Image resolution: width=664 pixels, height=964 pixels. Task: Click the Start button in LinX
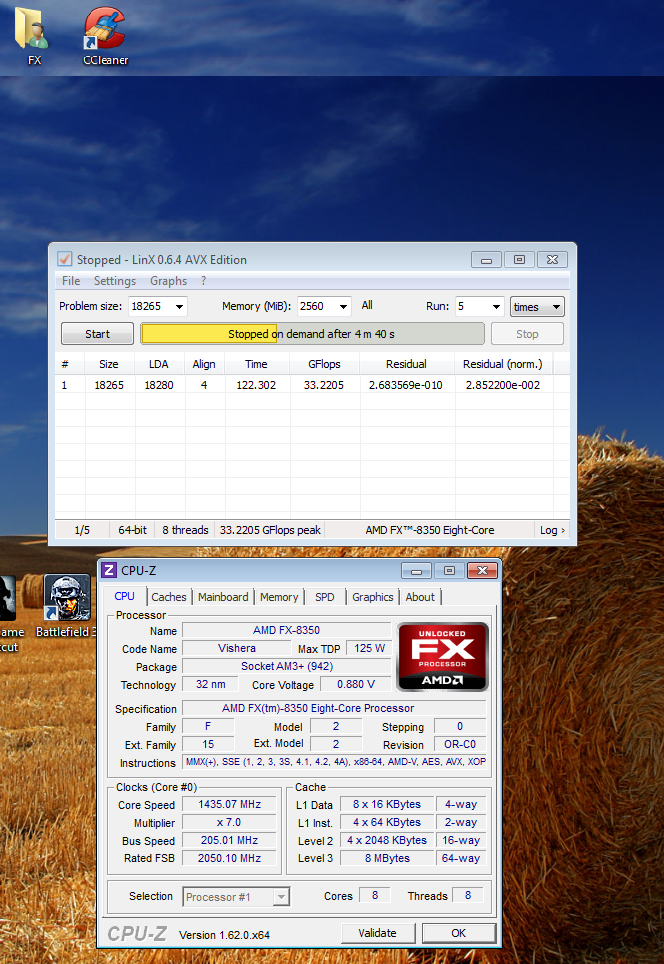click(x=97, y=334)
